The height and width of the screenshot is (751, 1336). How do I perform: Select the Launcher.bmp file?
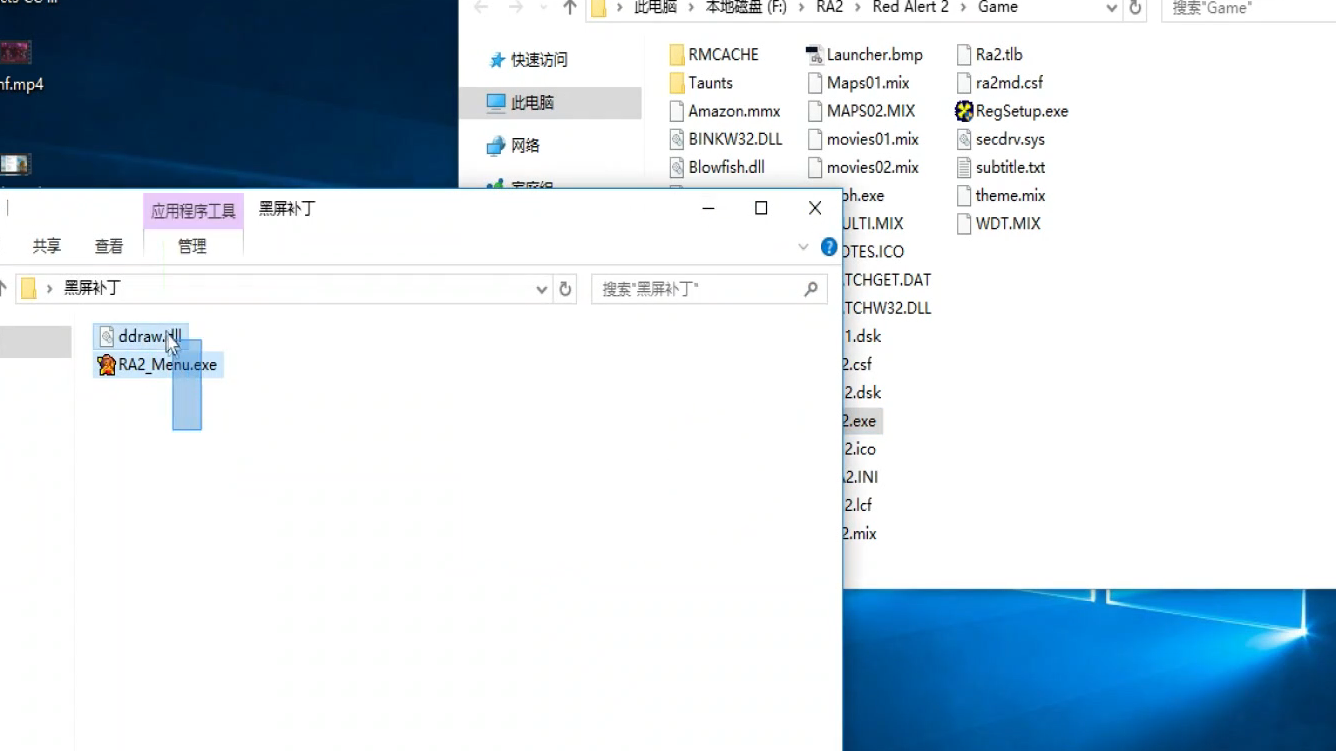[864, 55]
